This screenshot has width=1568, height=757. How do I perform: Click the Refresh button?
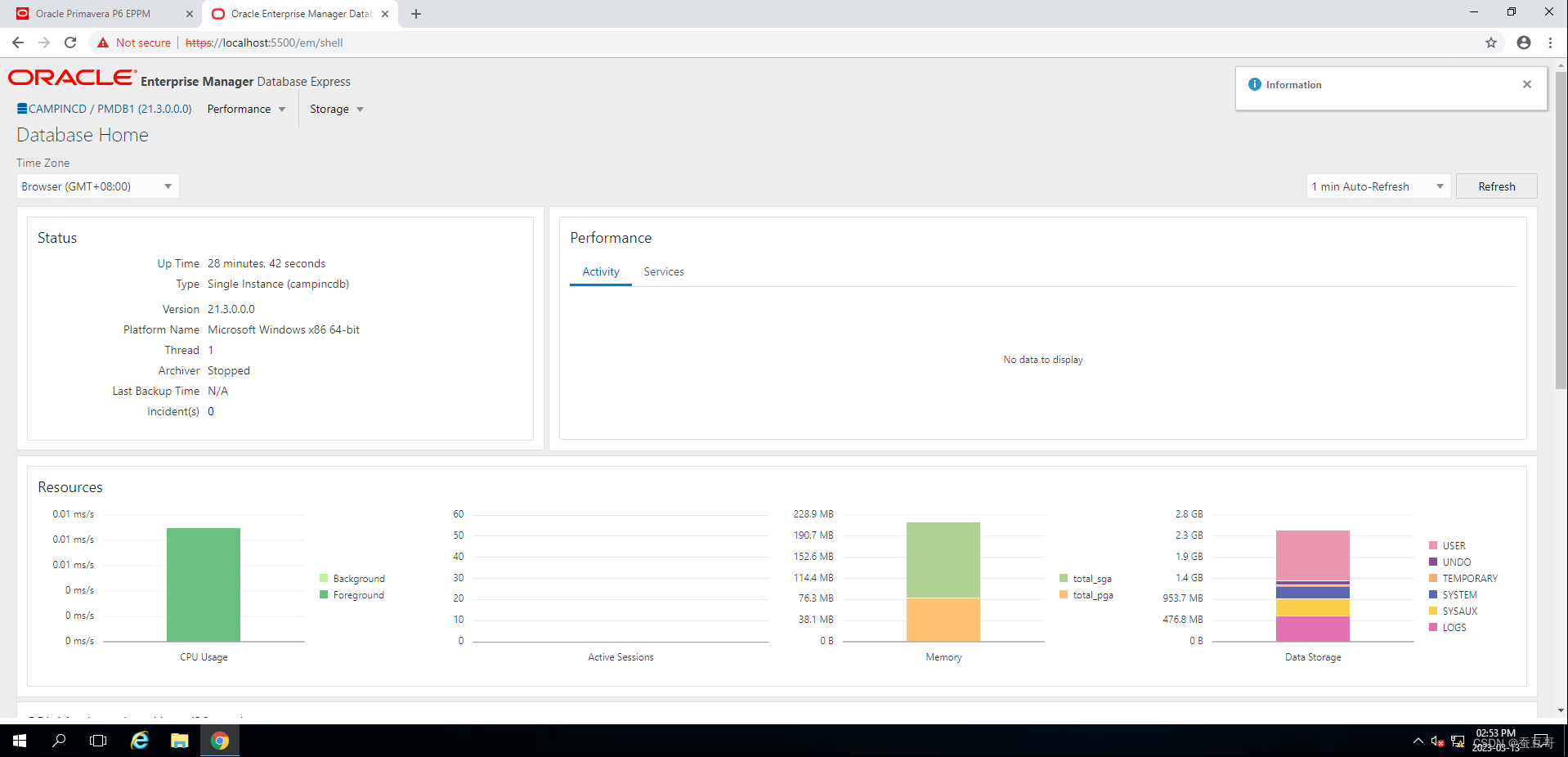pyautogui.click(x=1496, y=186)
